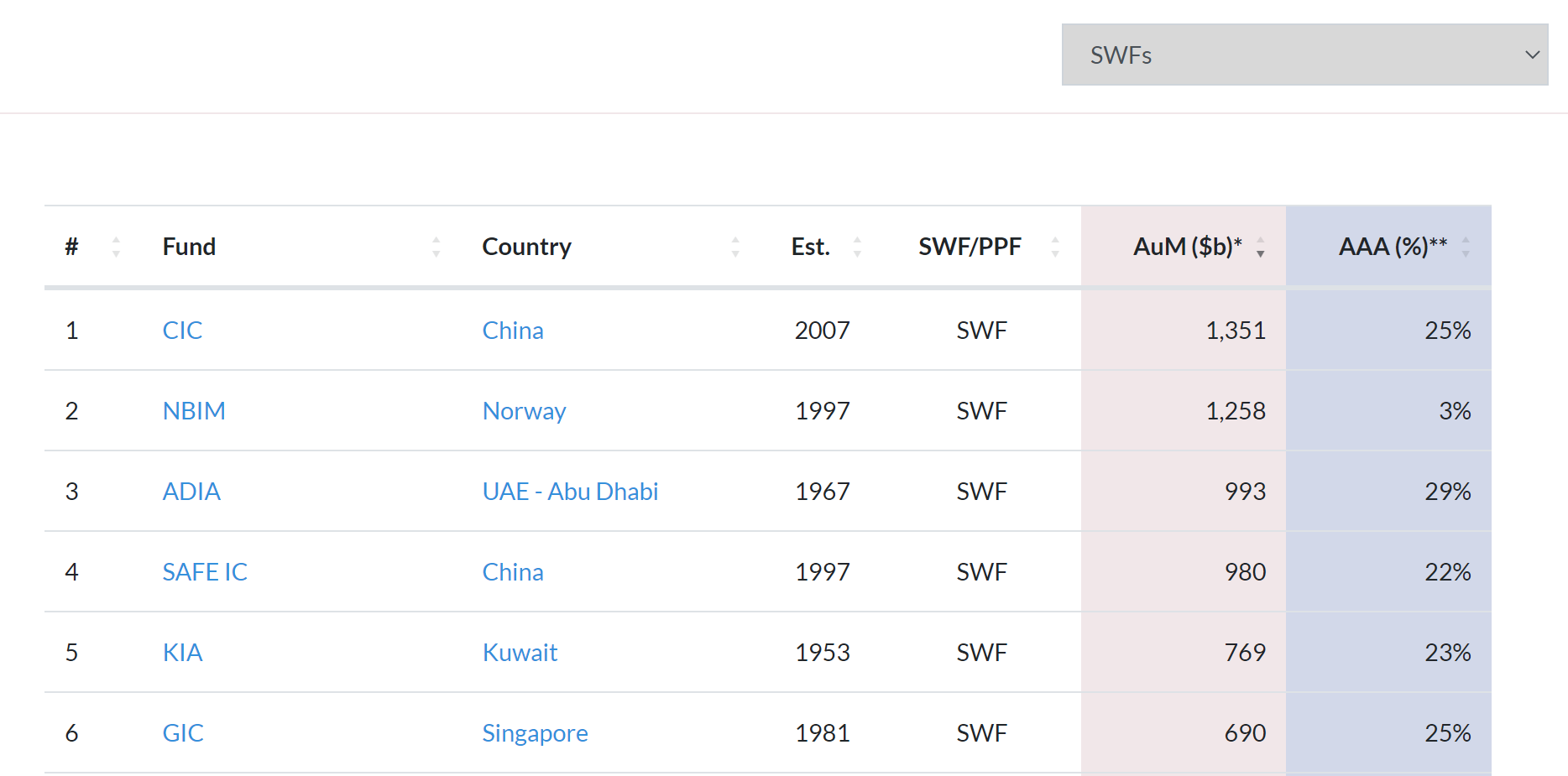Sort table by Fund column arrows

436,247
